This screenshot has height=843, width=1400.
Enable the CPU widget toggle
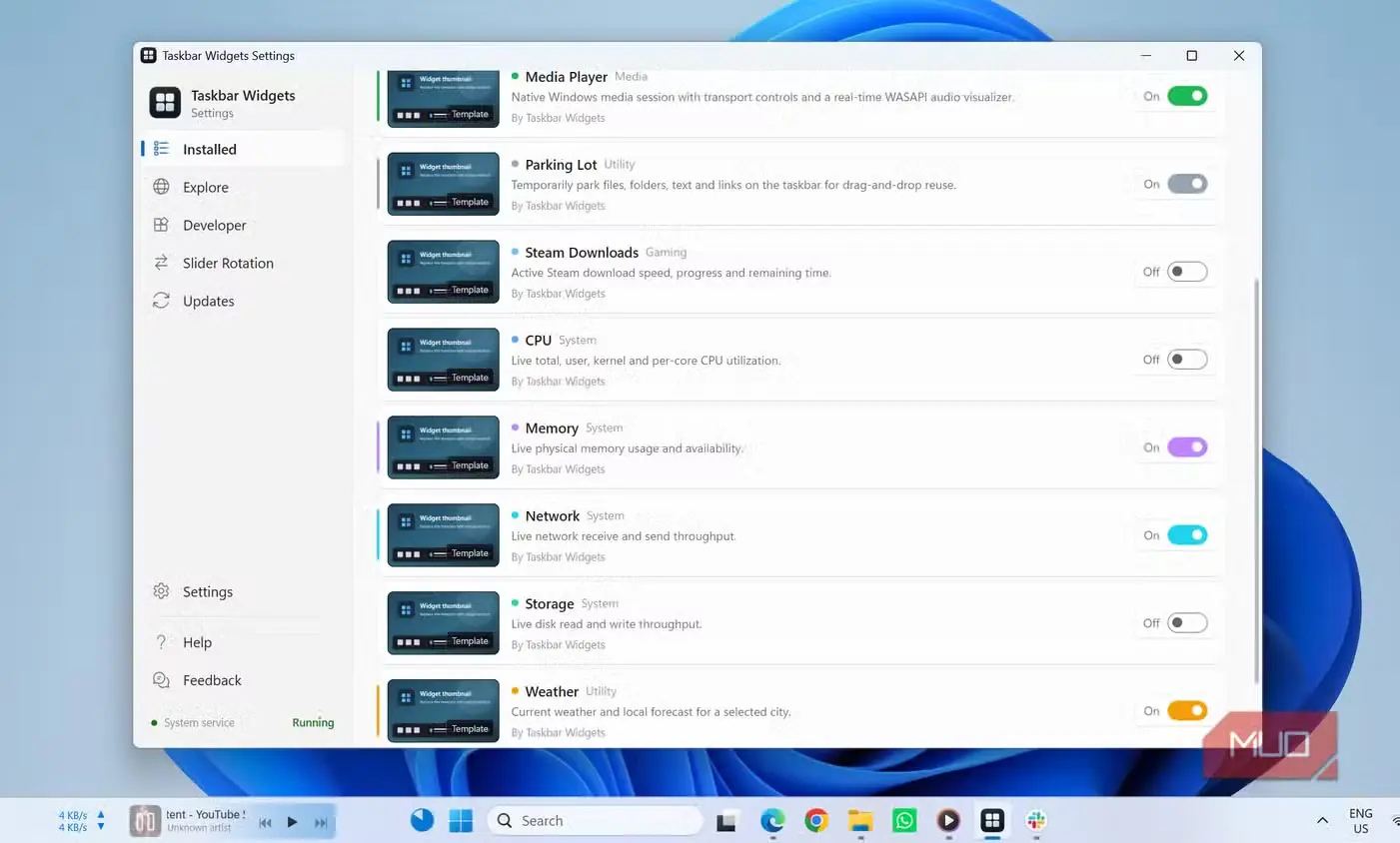[1187, 360]
